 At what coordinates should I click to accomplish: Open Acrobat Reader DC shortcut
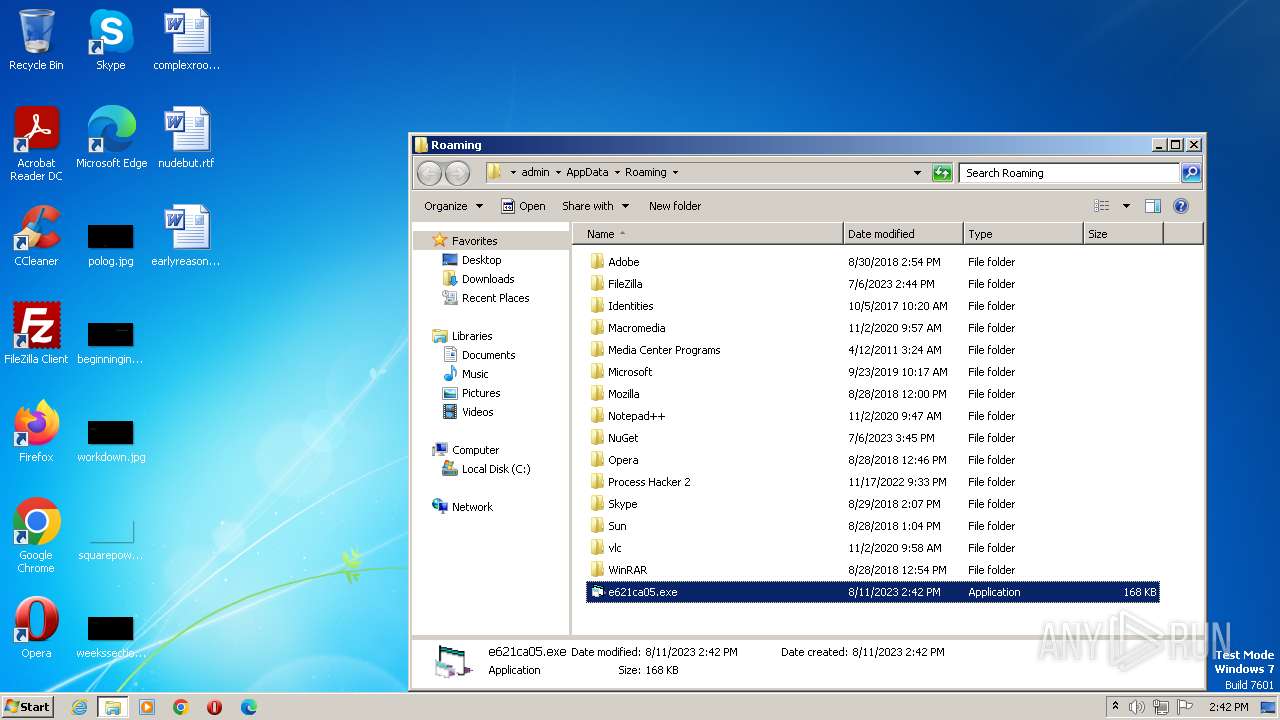pos(36,144)
